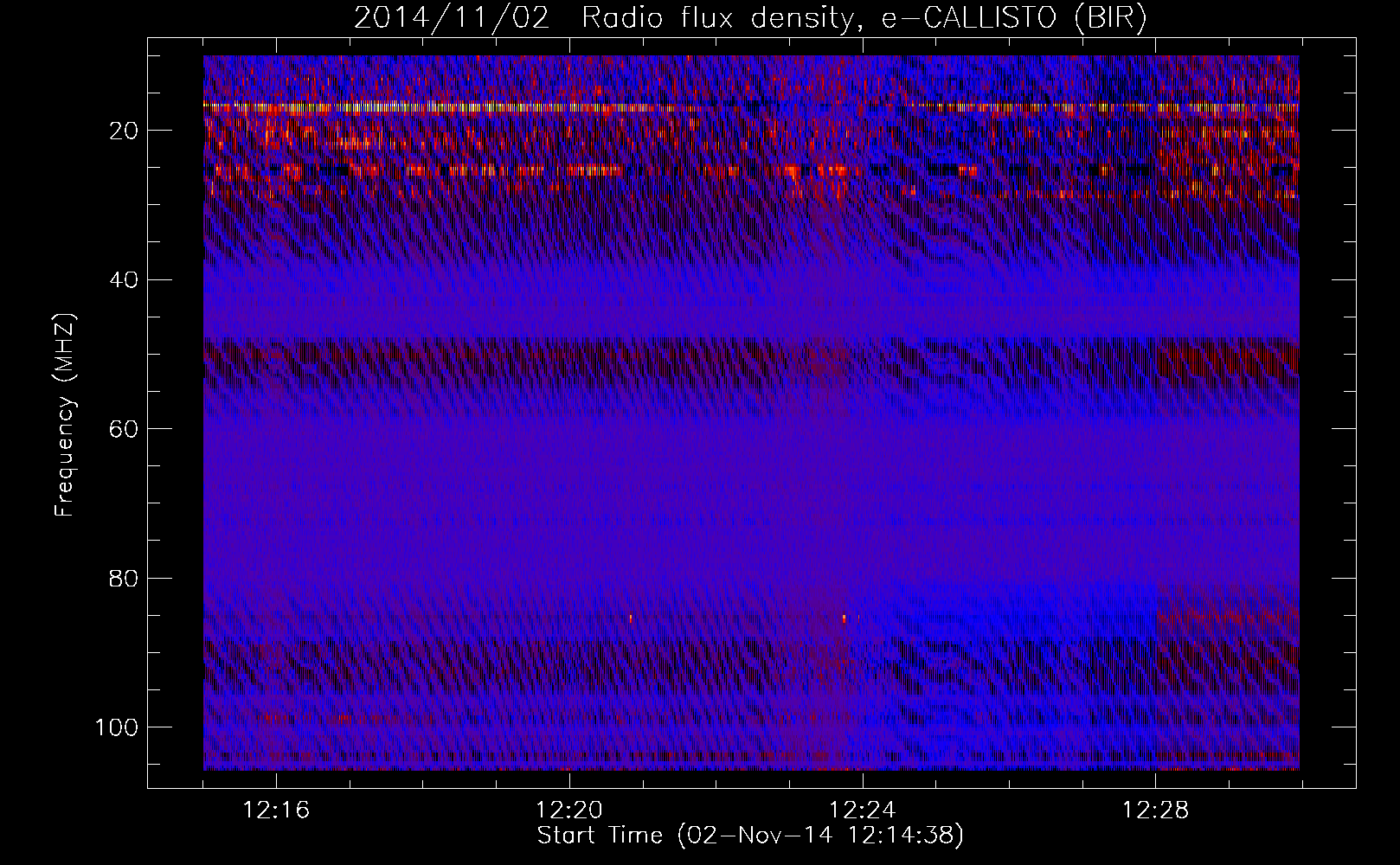Click the 12:28 time tick label
Screen dimensions: 1400x865
(1156, 811)
